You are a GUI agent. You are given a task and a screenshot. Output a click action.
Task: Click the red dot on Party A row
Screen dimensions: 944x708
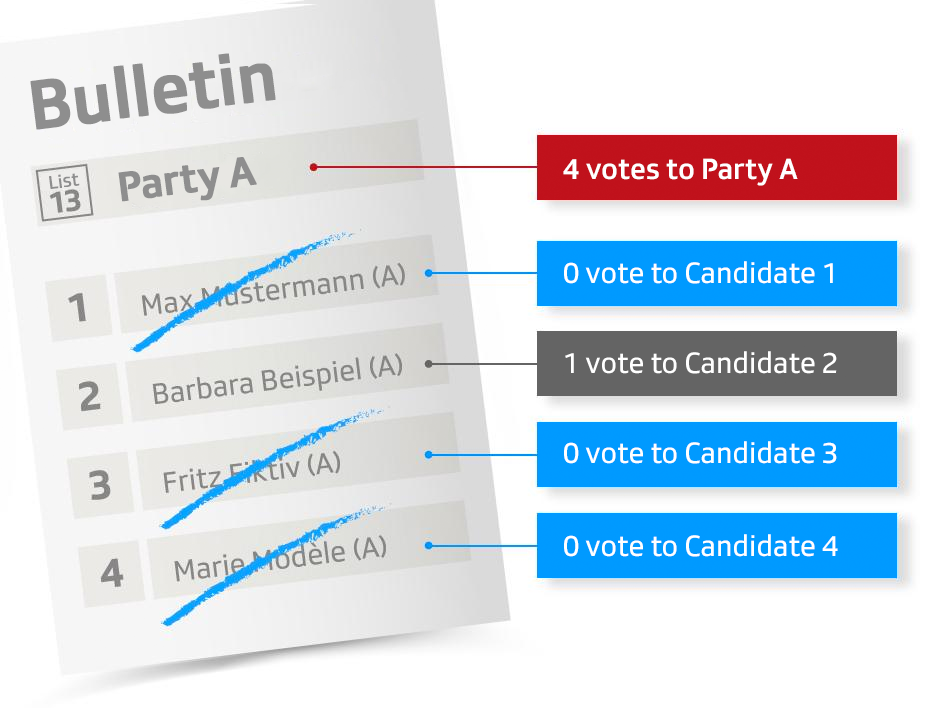pyautogui.click(x=313, y=167)
